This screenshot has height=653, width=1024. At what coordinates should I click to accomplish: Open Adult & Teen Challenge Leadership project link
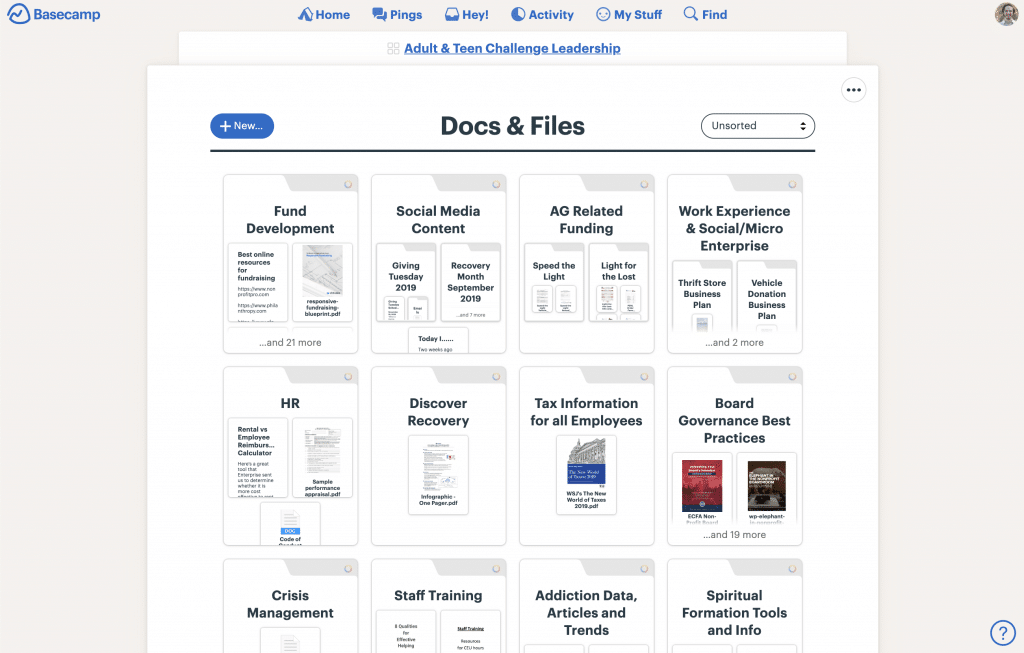[x=512, y=48]
